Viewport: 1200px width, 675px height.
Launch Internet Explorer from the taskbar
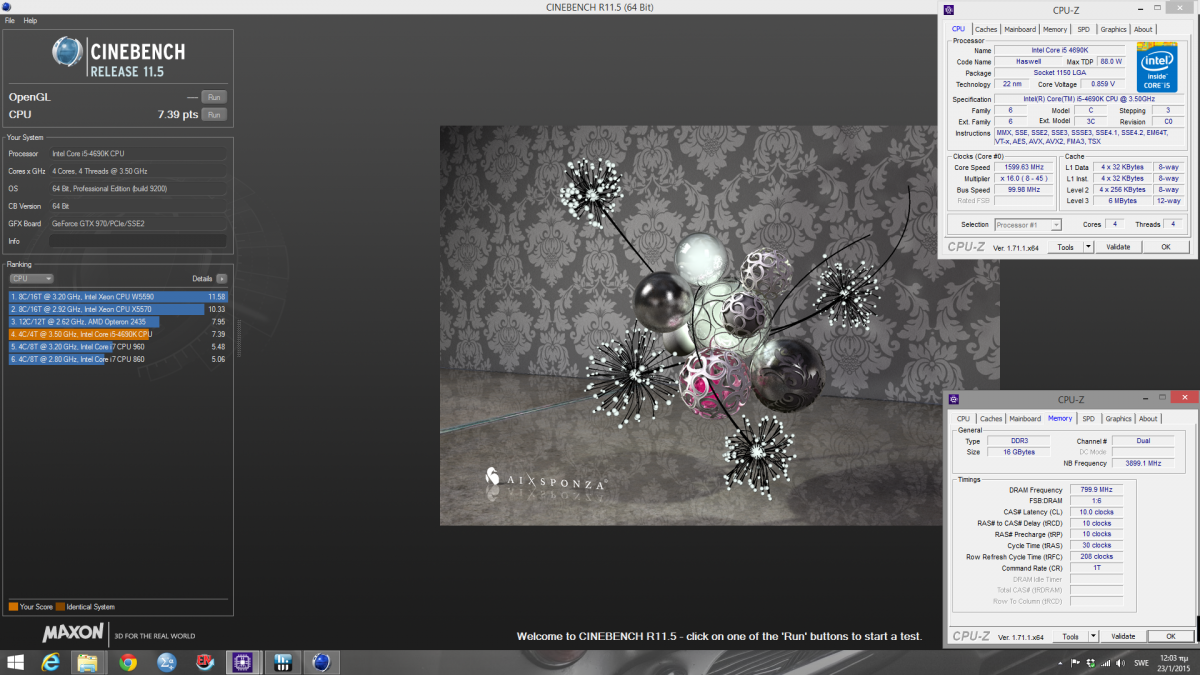pos(50,662)
